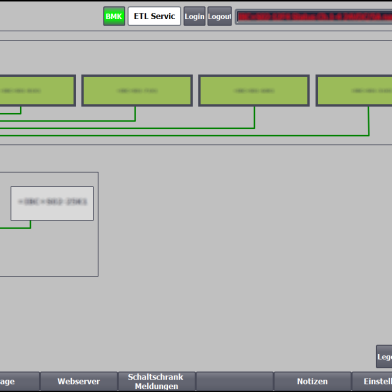Open the Notizen page
Screen dimensions: 392x392
[x=312, y=382]
